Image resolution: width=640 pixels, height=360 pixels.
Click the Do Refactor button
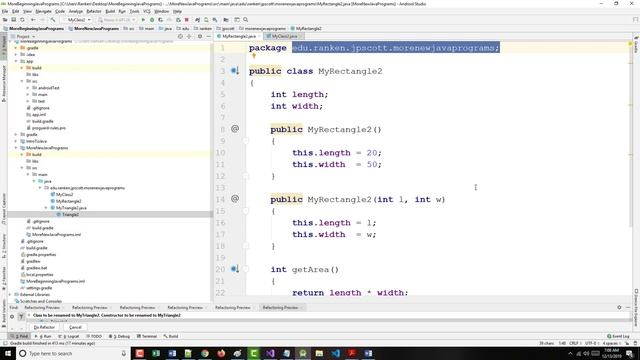[44, 327]
